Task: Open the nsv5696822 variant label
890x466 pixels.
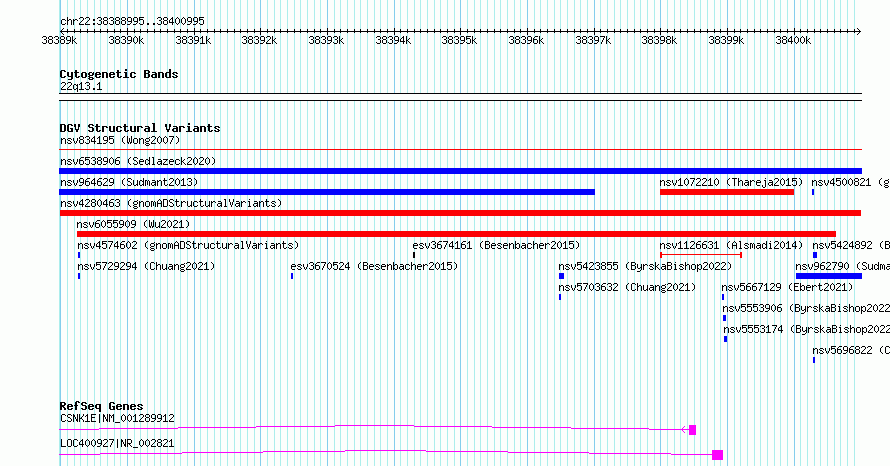Action: [851, 350]
